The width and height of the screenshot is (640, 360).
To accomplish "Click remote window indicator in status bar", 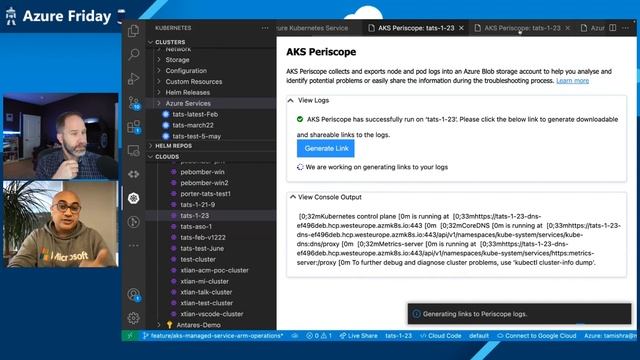I will pyautogui.click(x=130, y=336).
